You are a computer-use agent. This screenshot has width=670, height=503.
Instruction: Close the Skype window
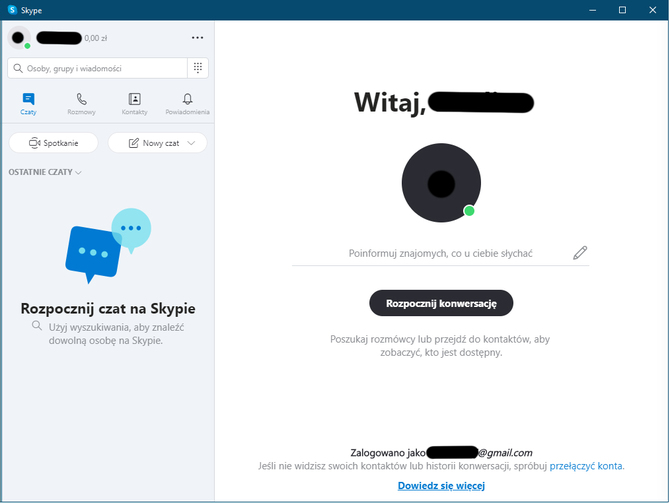click(x=652, y=10)
